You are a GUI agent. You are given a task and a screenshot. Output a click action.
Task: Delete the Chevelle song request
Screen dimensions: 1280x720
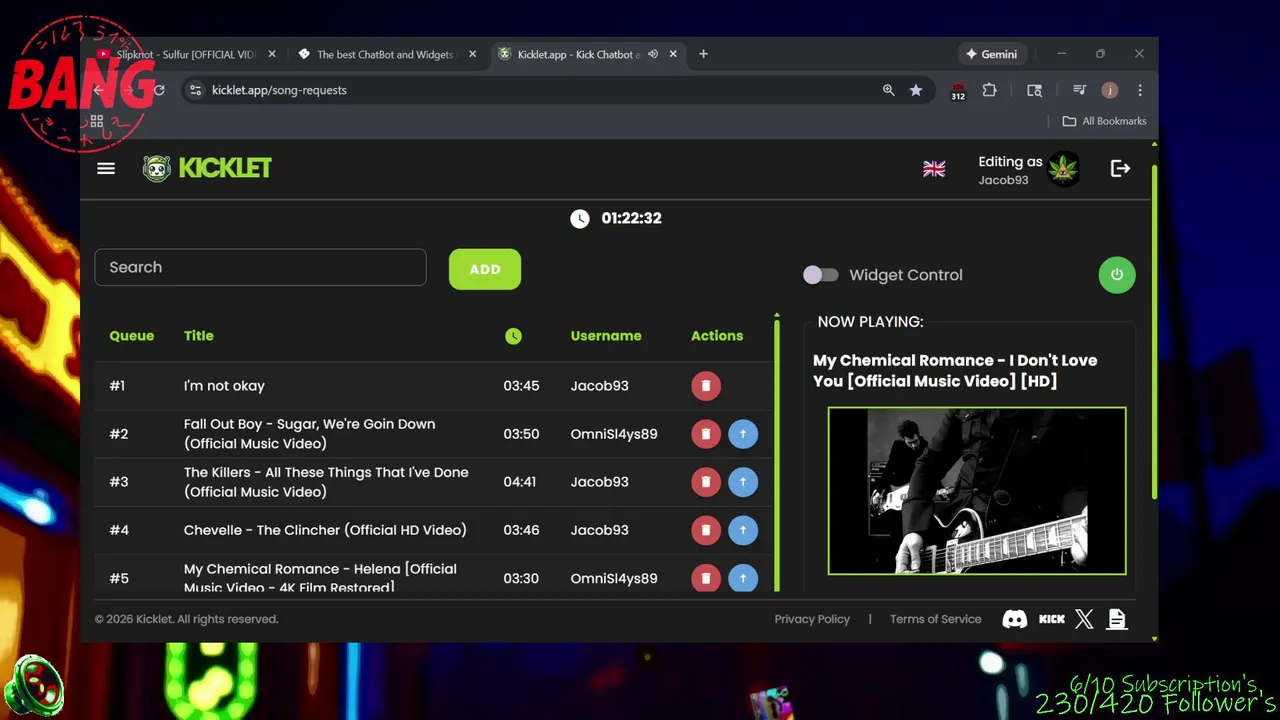(706, 530)
